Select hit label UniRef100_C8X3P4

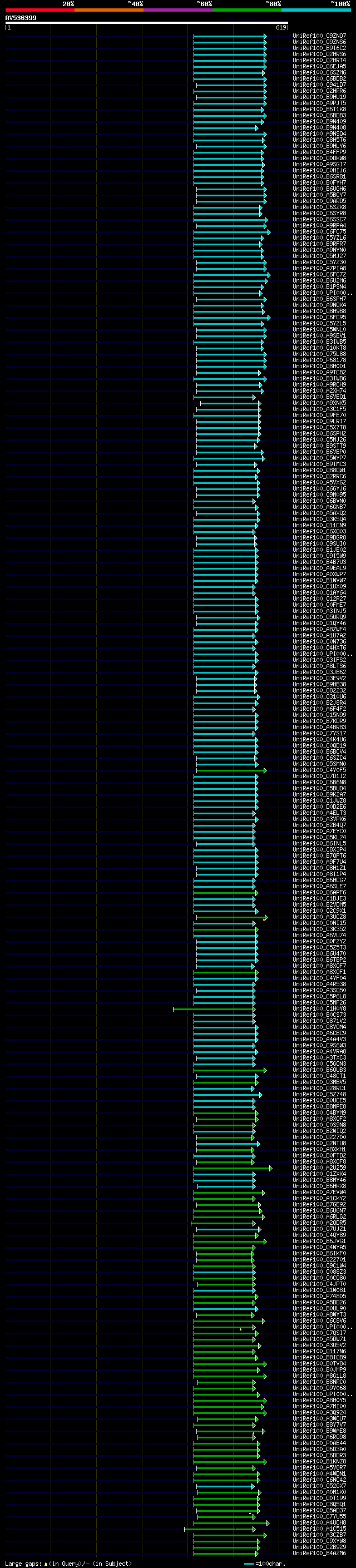[x=319, y=849]
